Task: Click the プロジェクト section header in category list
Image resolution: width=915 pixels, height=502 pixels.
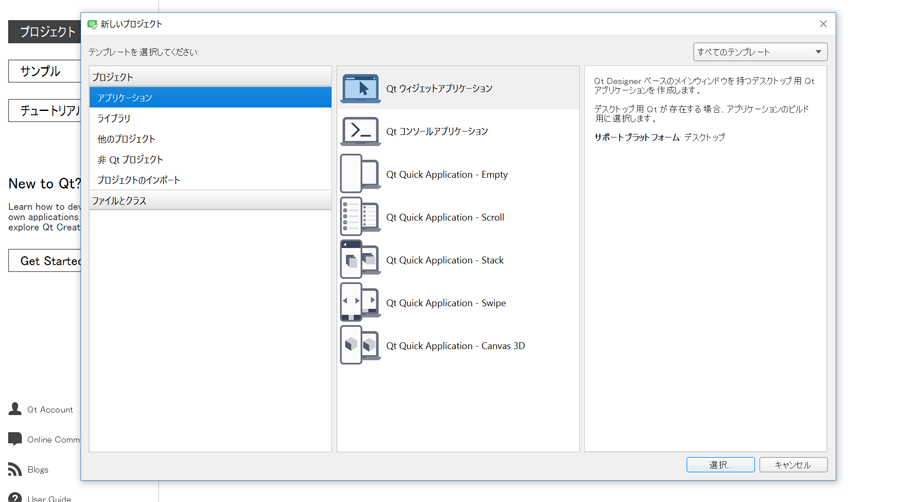Action: point(210,76)
